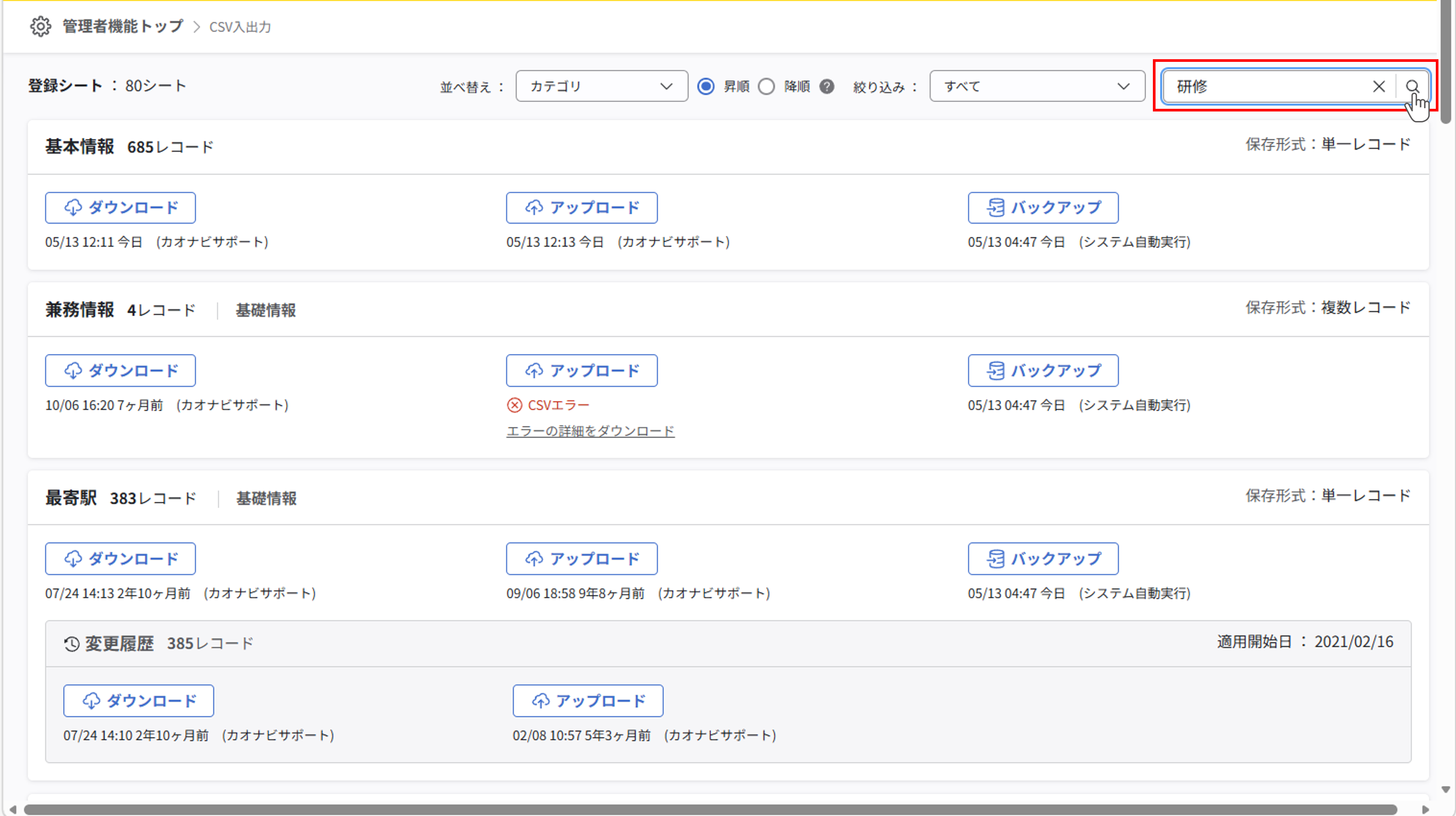Click the CSV入出力 breadcrumb text
1456x816 pixels.
pos(240,27)
